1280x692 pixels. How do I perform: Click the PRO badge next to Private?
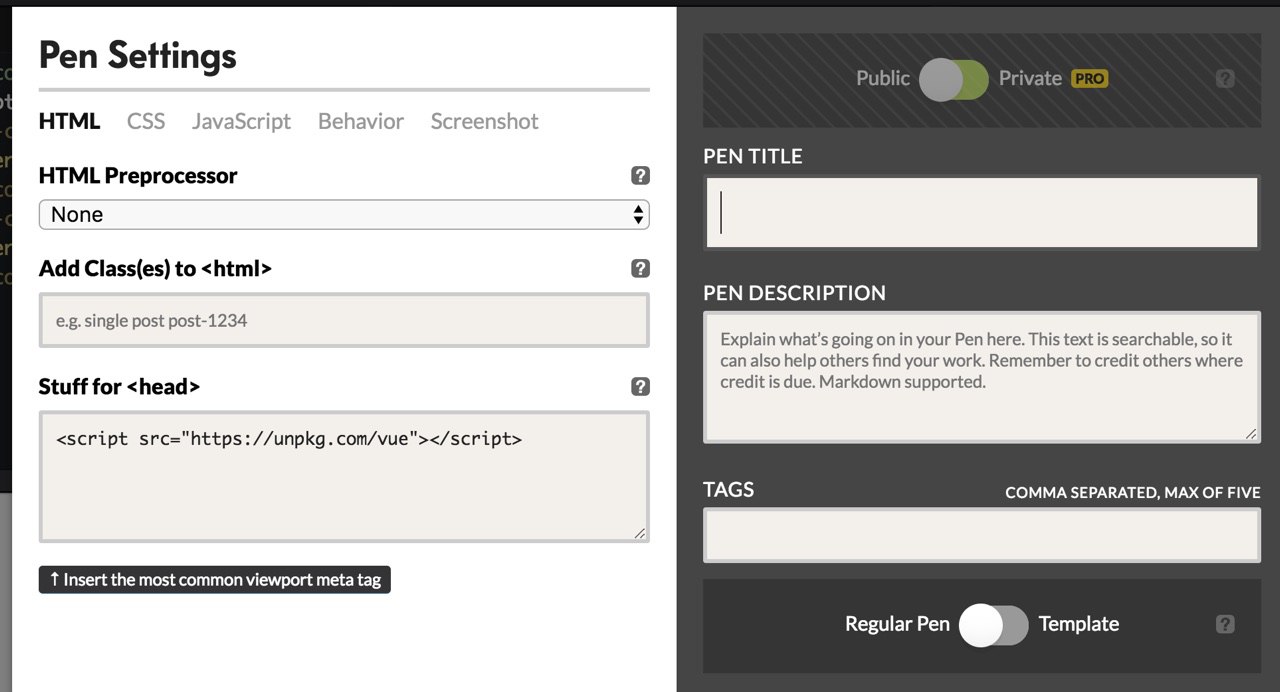[x=1089, y=79]
